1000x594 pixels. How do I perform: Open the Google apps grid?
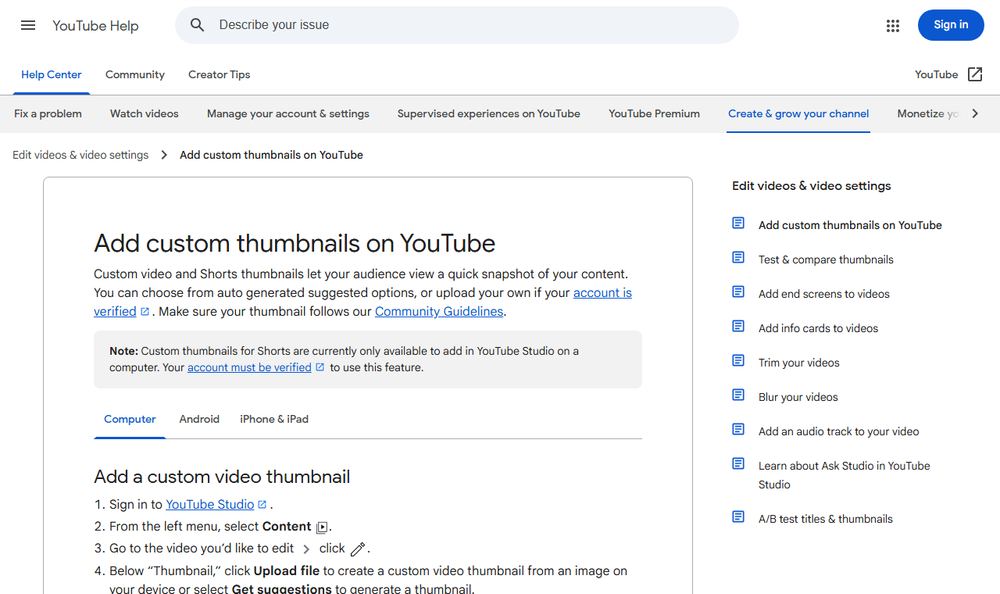coord(893,26)
